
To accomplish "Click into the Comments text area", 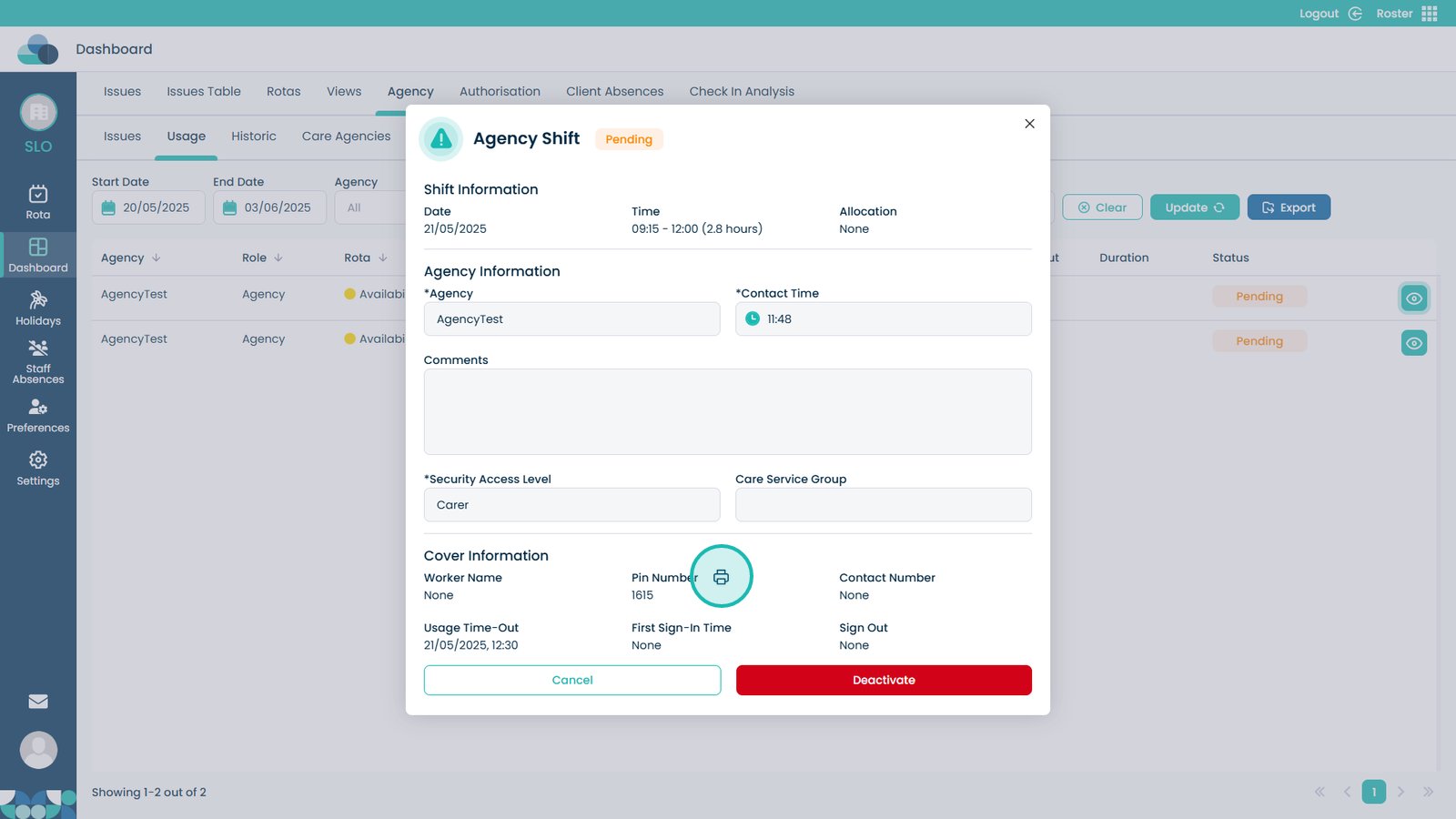I will (727, 411).
